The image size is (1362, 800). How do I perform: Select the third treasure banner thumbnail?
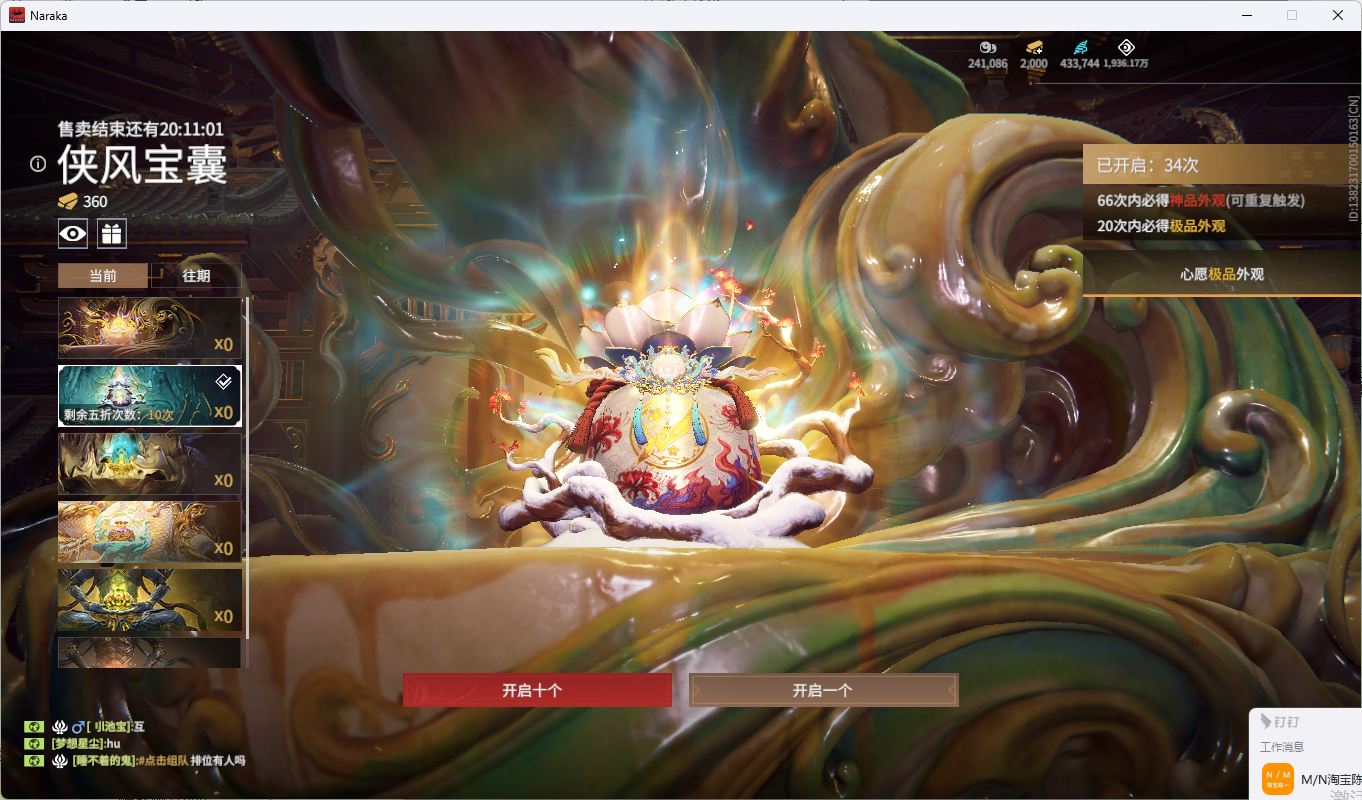150,463
